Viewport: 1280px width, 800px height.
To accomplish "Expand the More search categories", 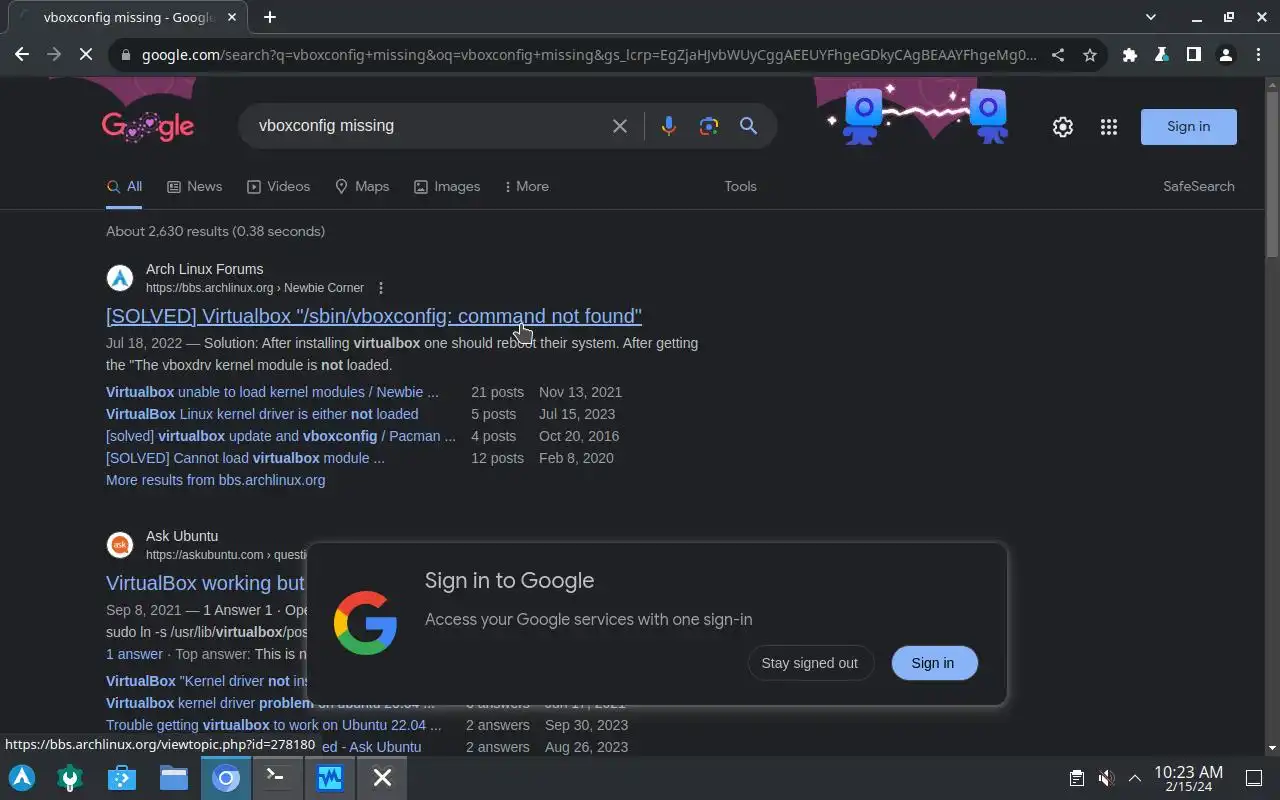I will (526, 187).
